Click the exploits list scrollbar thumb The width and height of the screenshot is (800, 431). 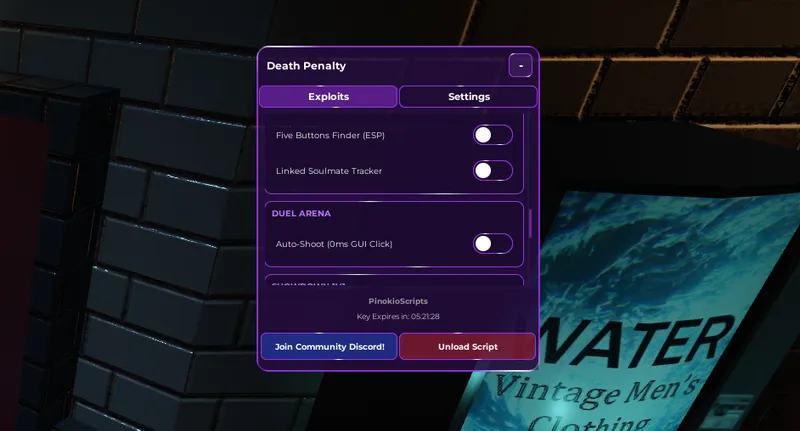[530, 223]
